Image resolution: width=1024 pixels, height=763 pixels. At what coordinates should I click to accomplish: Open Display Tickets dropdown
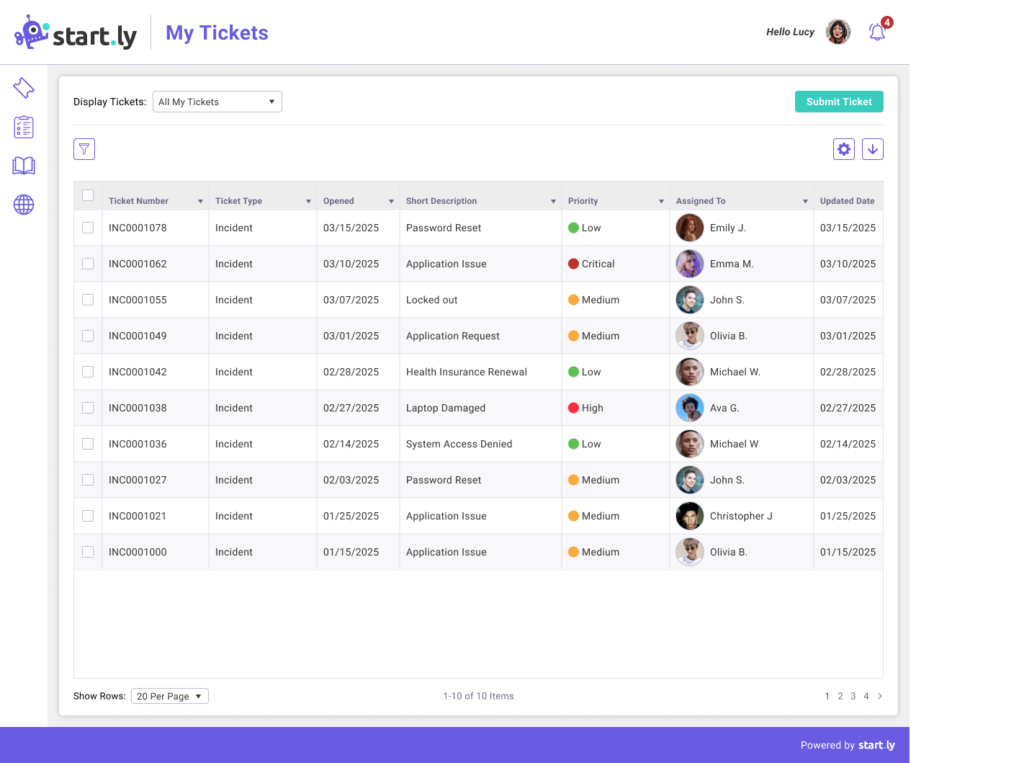point(217,102)
